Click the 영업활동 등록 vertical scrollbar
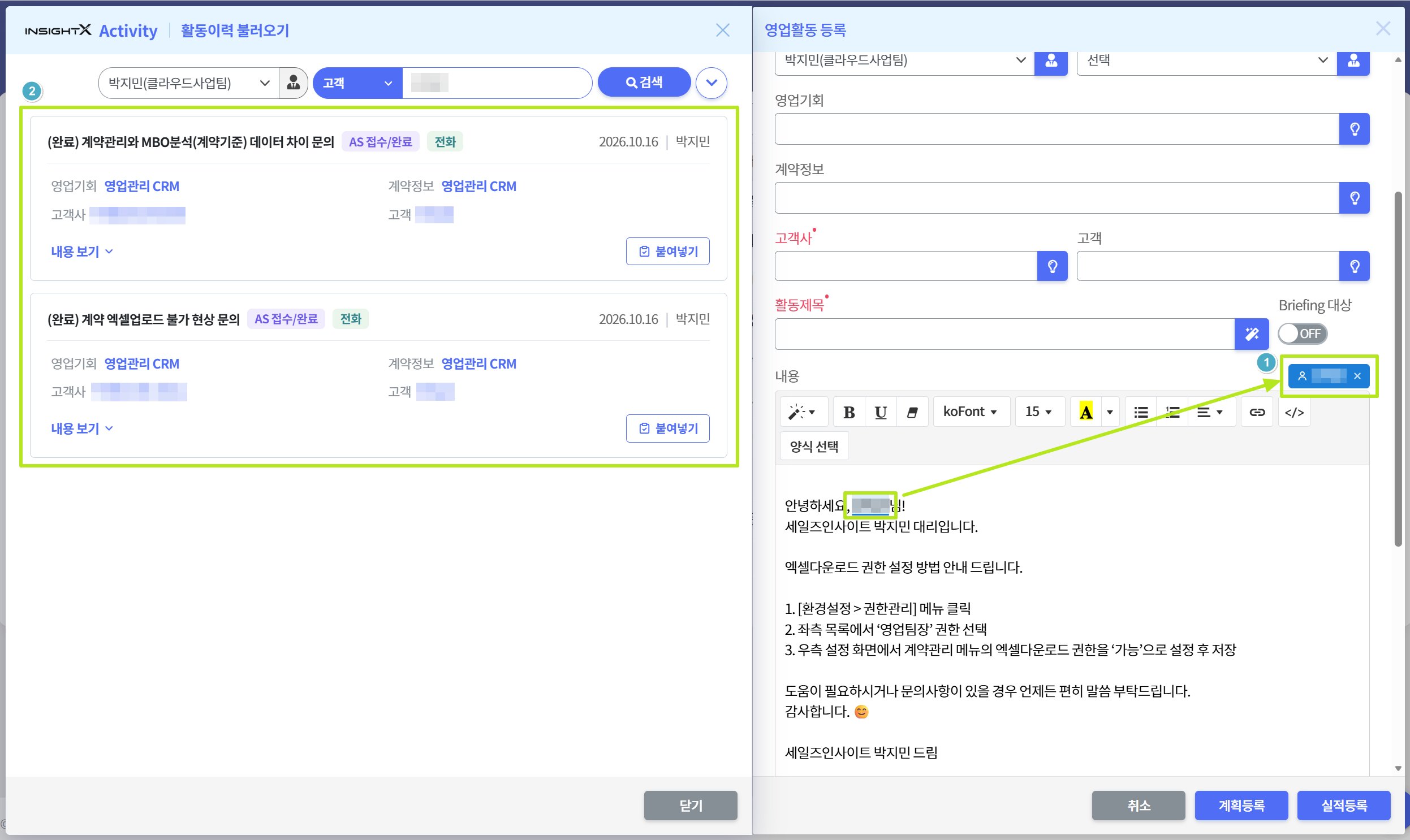Image resolution: width=1410 pixels, height=840 pixels. pyautogui.click(x=1398, y=369)
